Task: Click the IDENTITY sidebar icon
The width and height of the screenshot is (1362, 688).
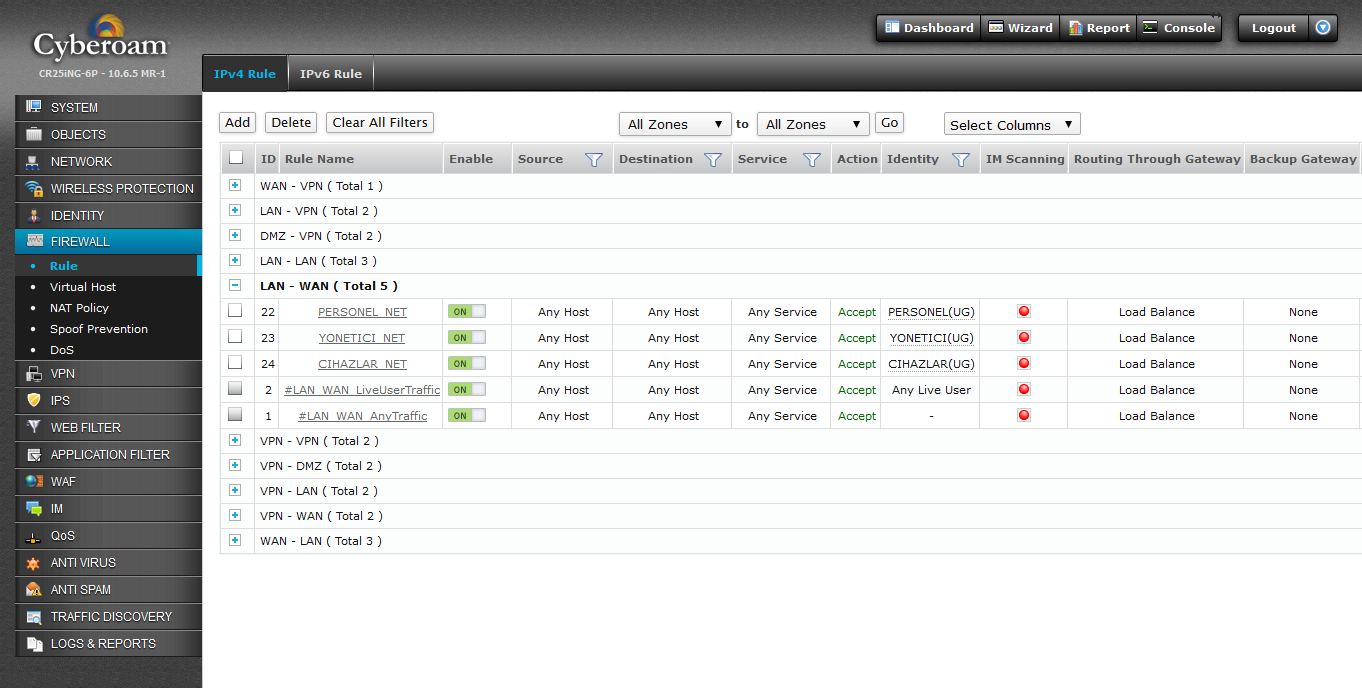Action: [34, 215]
